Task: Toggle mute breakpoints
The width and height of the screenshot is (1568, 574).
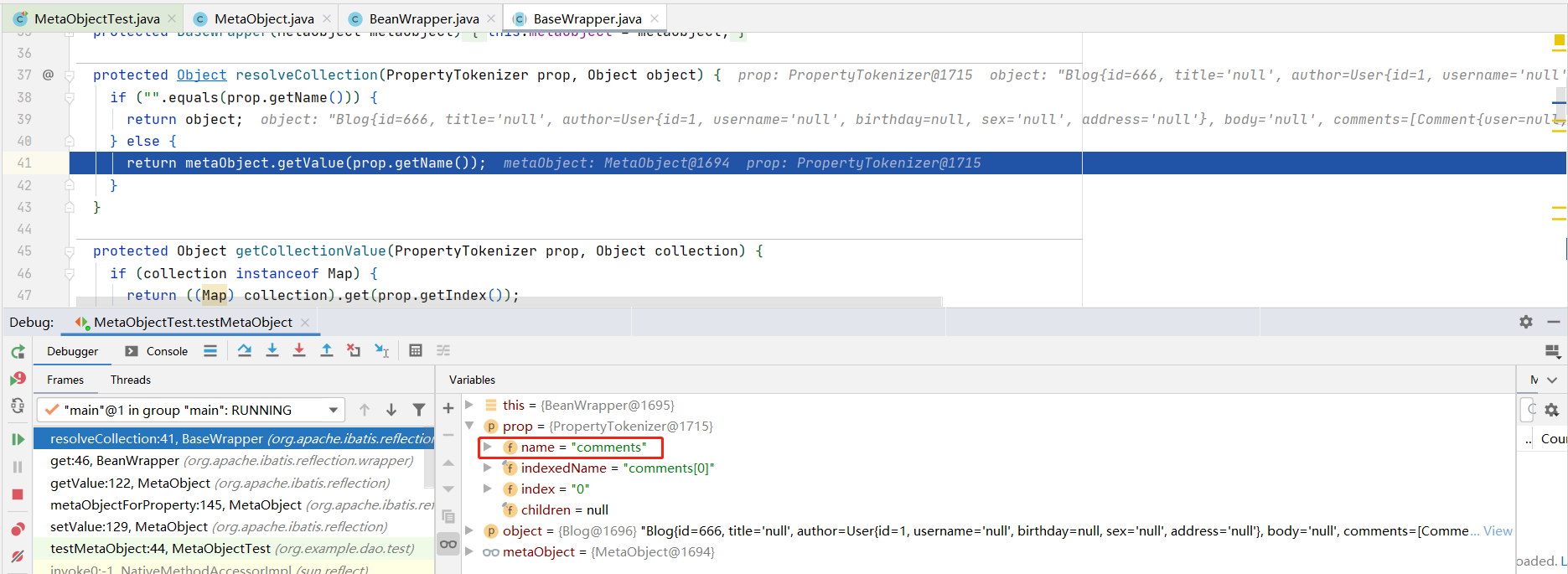Action: click(18, 556)
